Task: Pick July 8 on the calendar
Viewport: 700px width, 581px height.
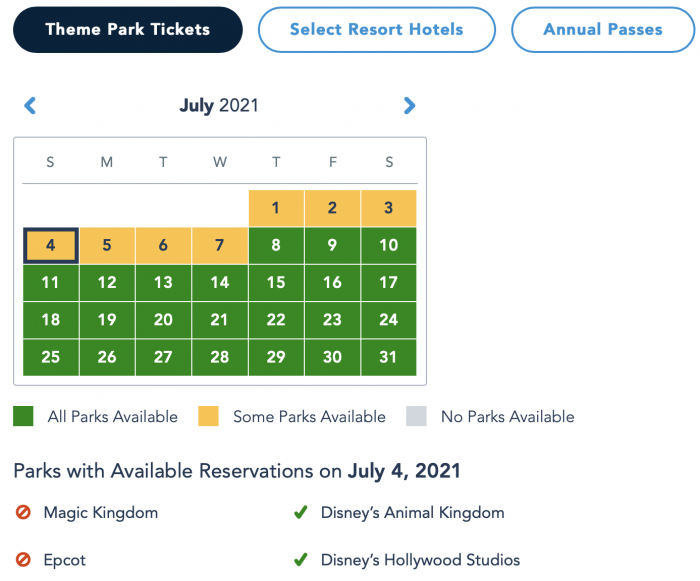Action: (x=276, y=245)
